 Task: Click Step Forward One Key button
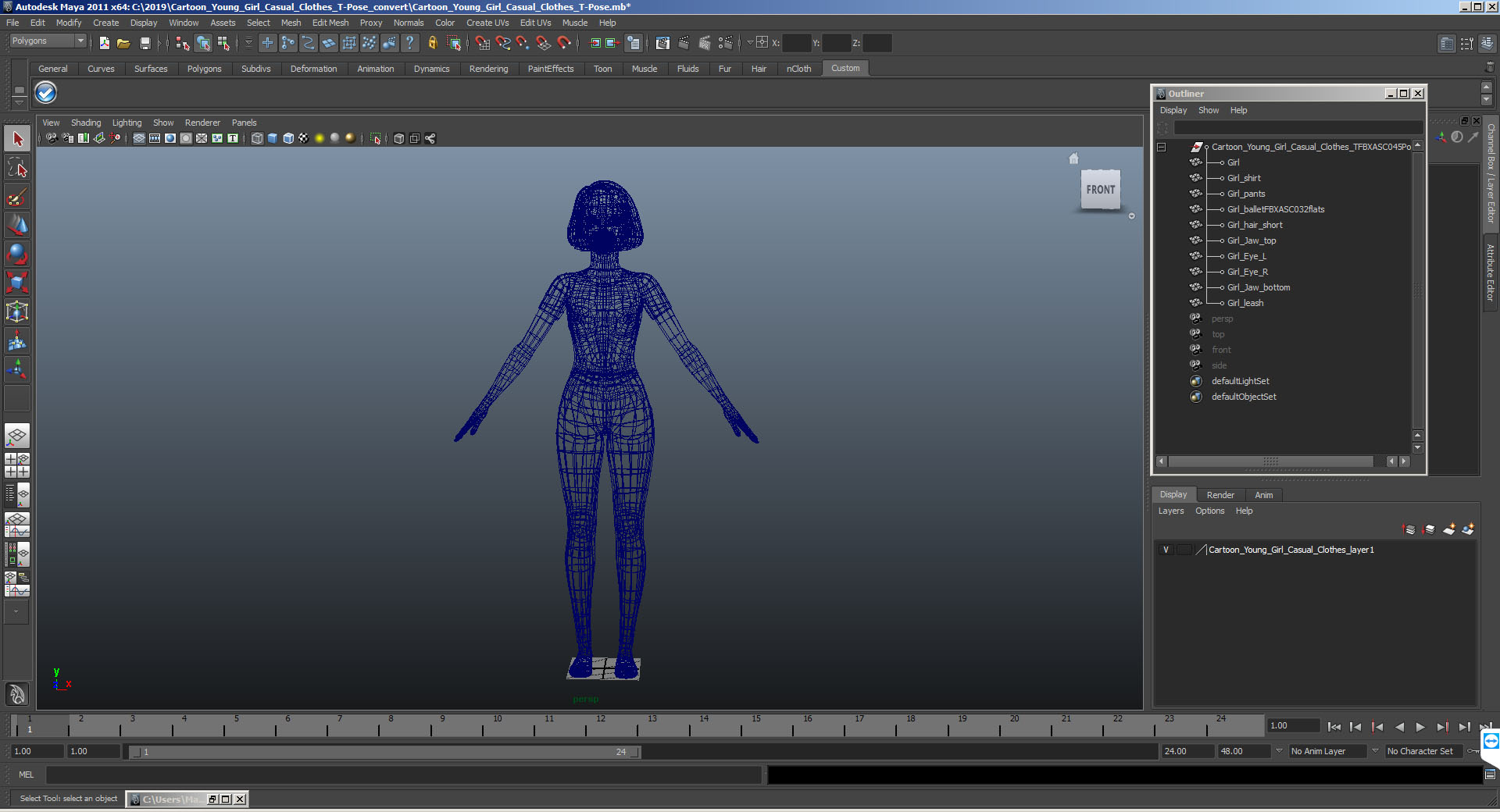pyautogui.click(x=1442, y=727)
